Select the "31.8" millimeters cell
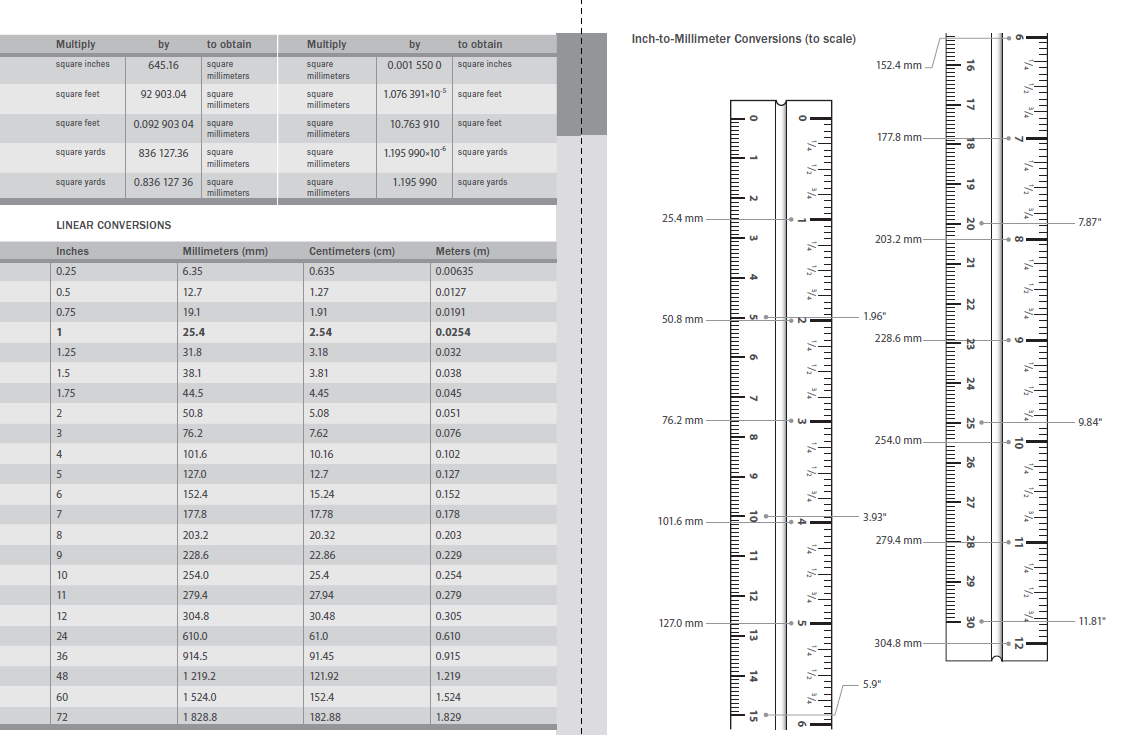This screenshot has width=1144, height=735. tap(193, 353)
